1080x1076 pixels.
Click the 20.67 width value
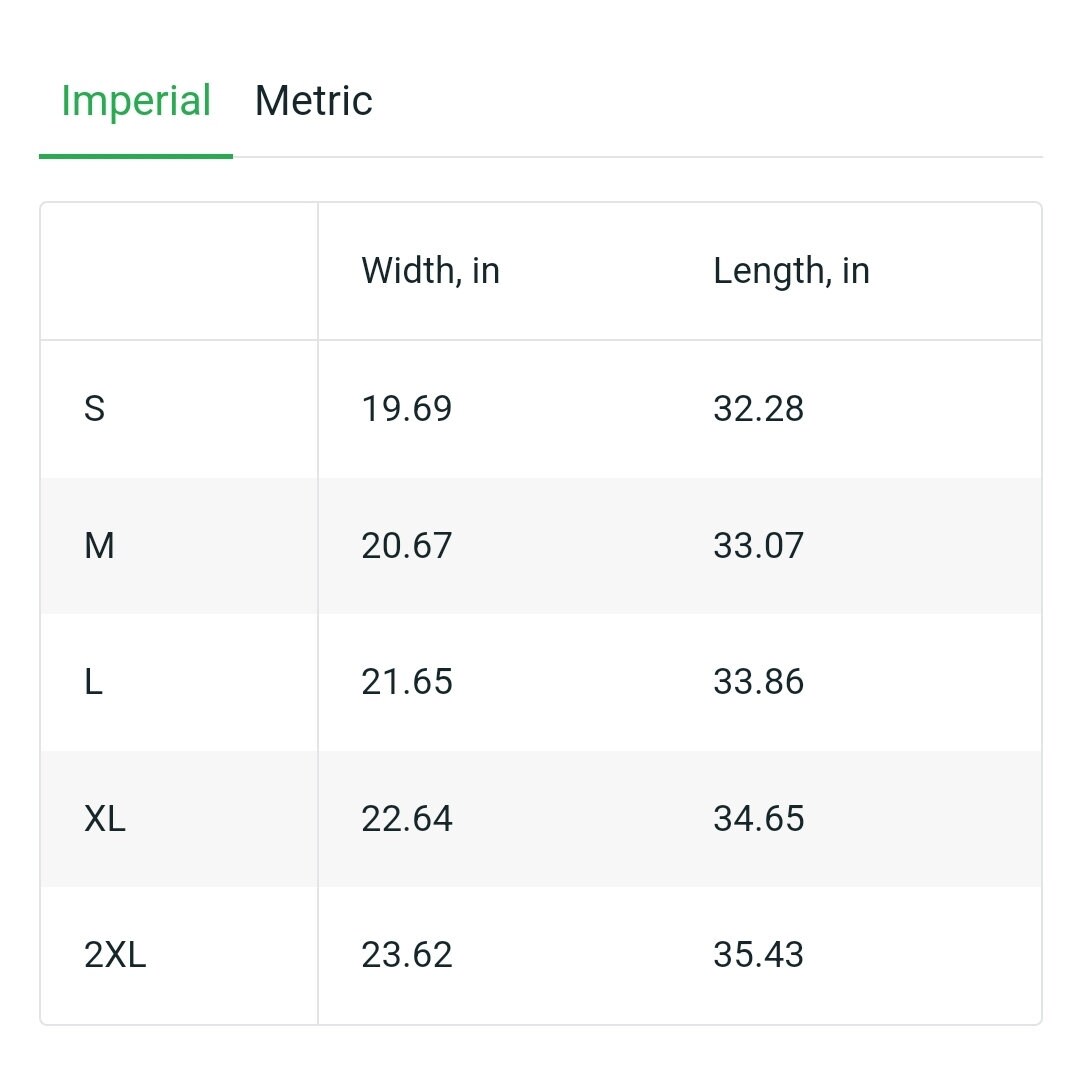pyautogui.click(x=406, y=546)
